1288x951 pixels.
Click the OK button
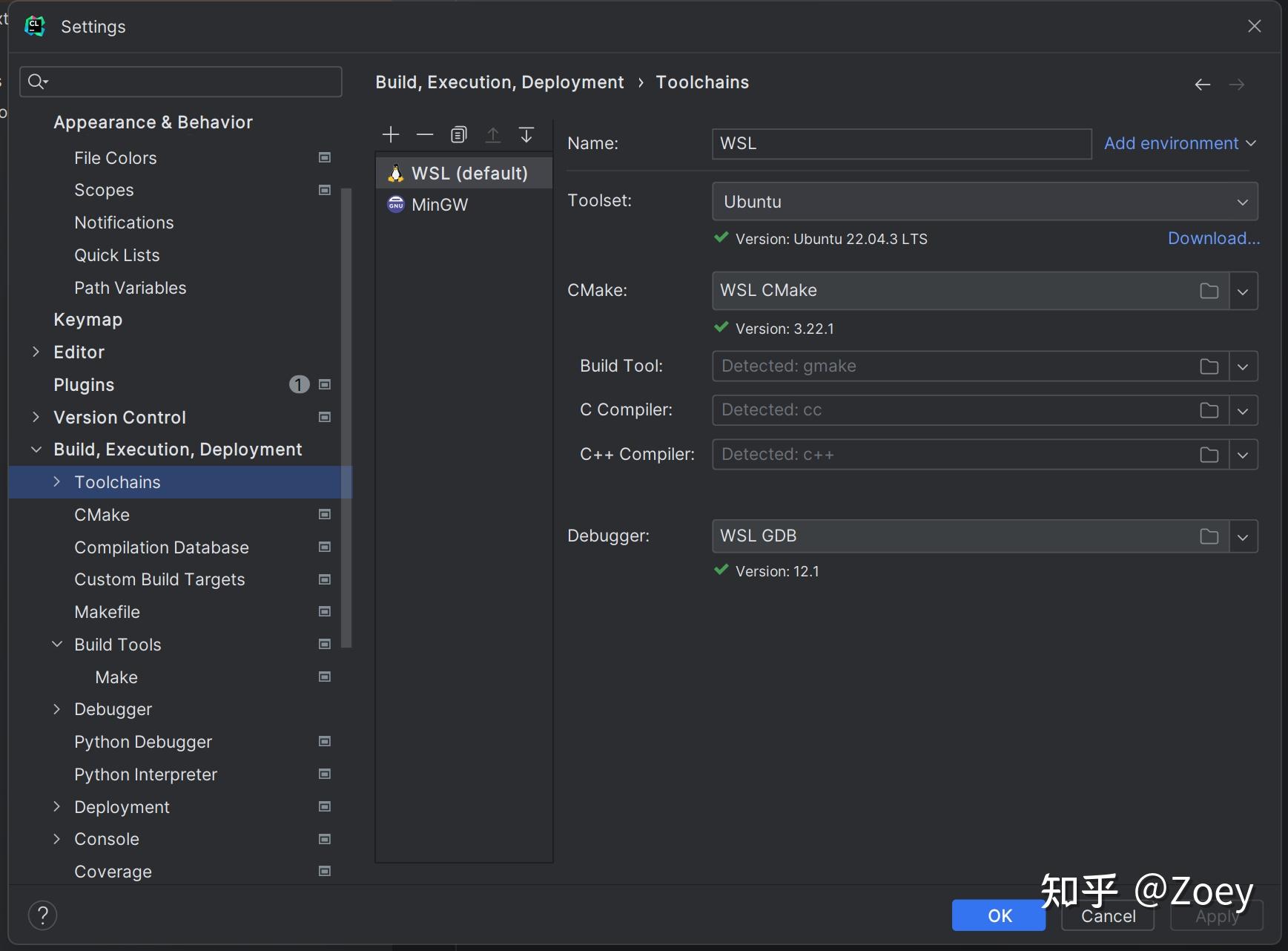999,915
